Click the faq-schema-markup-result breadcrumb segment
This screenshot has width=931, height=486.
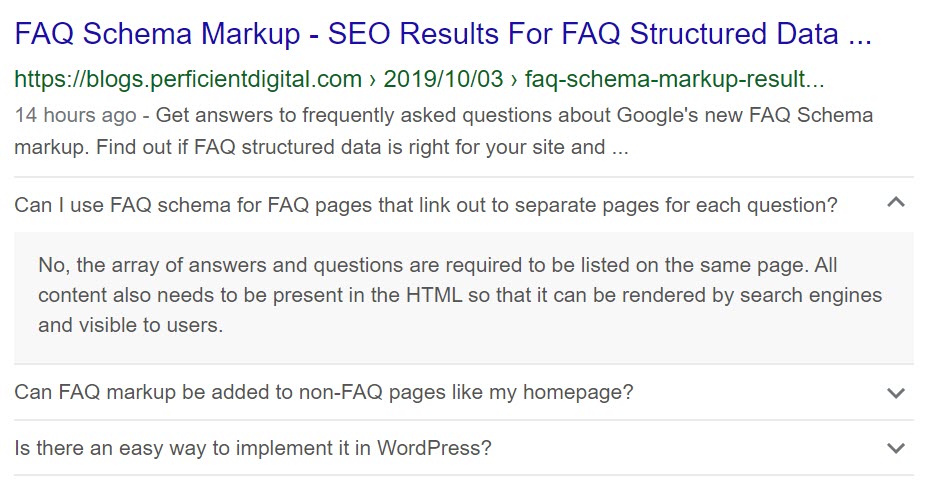(x=674, y=79)
